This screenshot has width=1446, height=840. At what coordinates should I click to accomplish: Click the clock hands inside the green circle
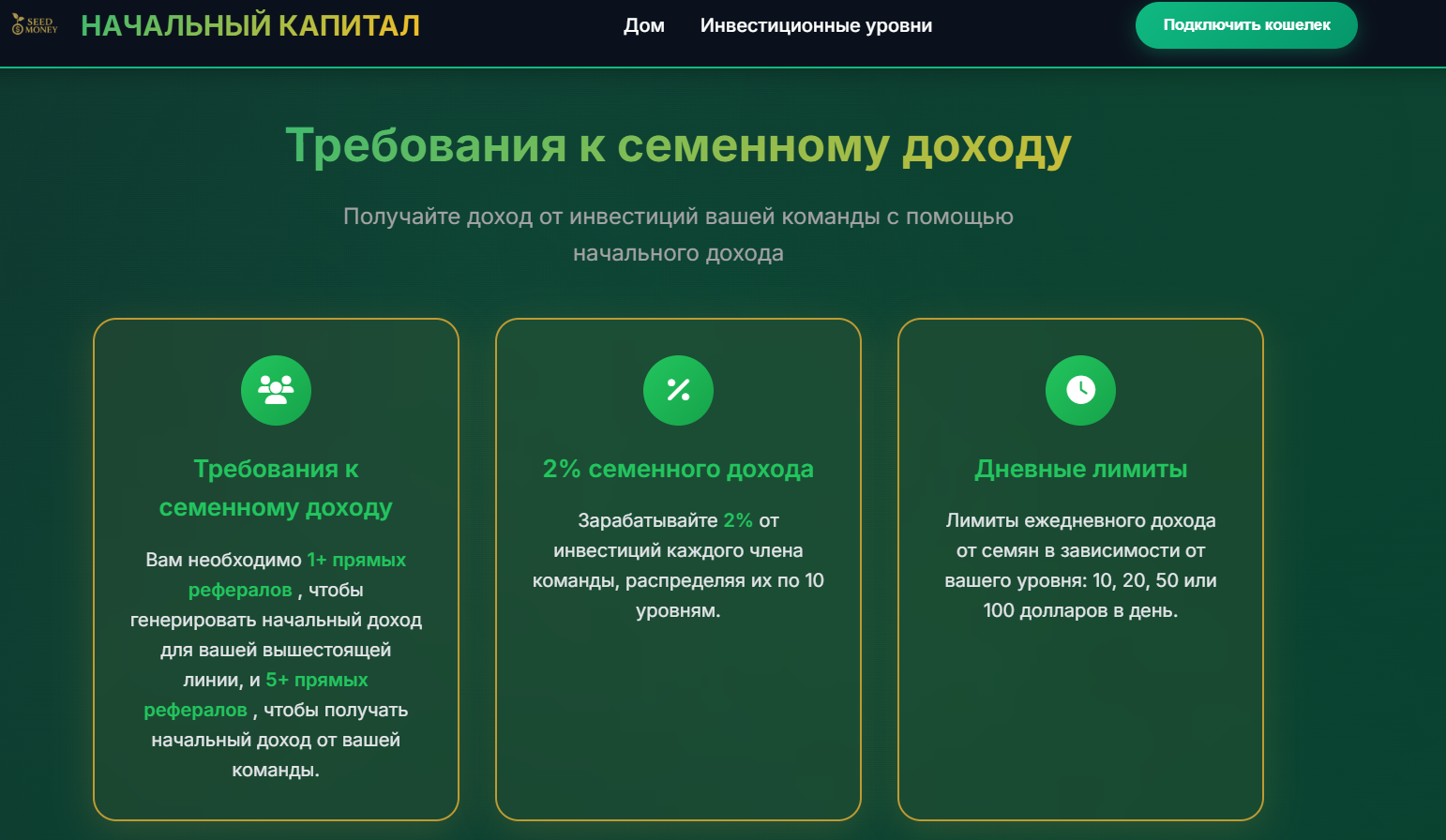point(1080,390)
